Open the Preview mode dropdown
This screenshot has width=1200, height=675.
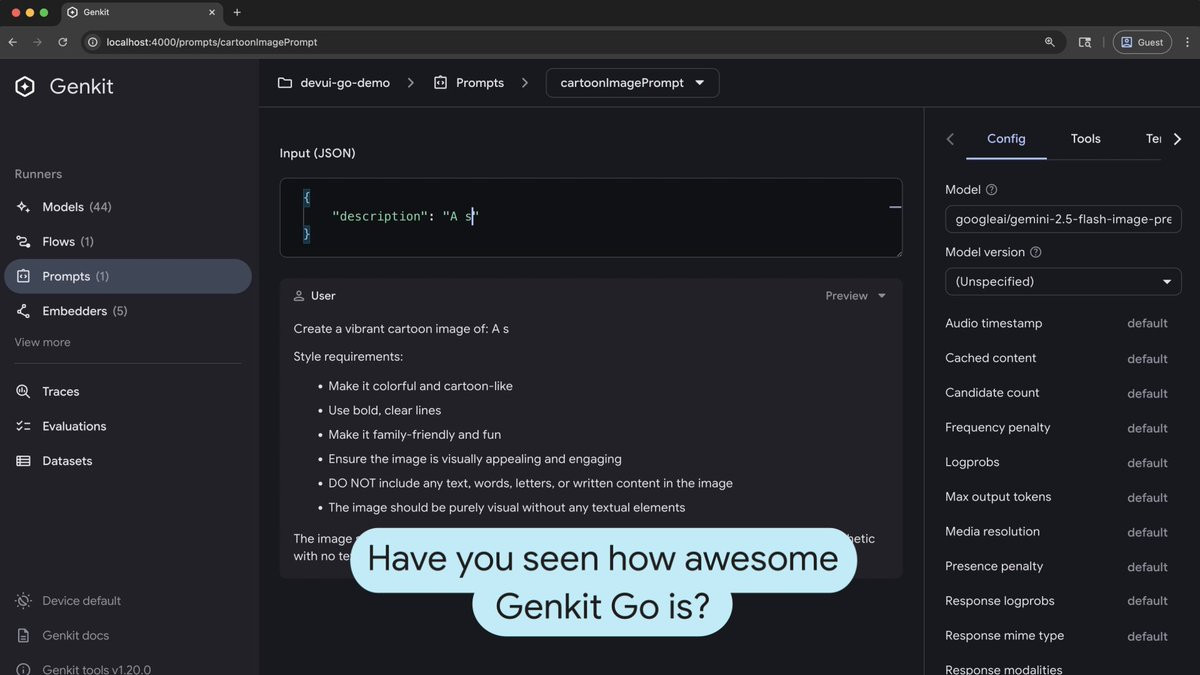(x=855, y=296)
